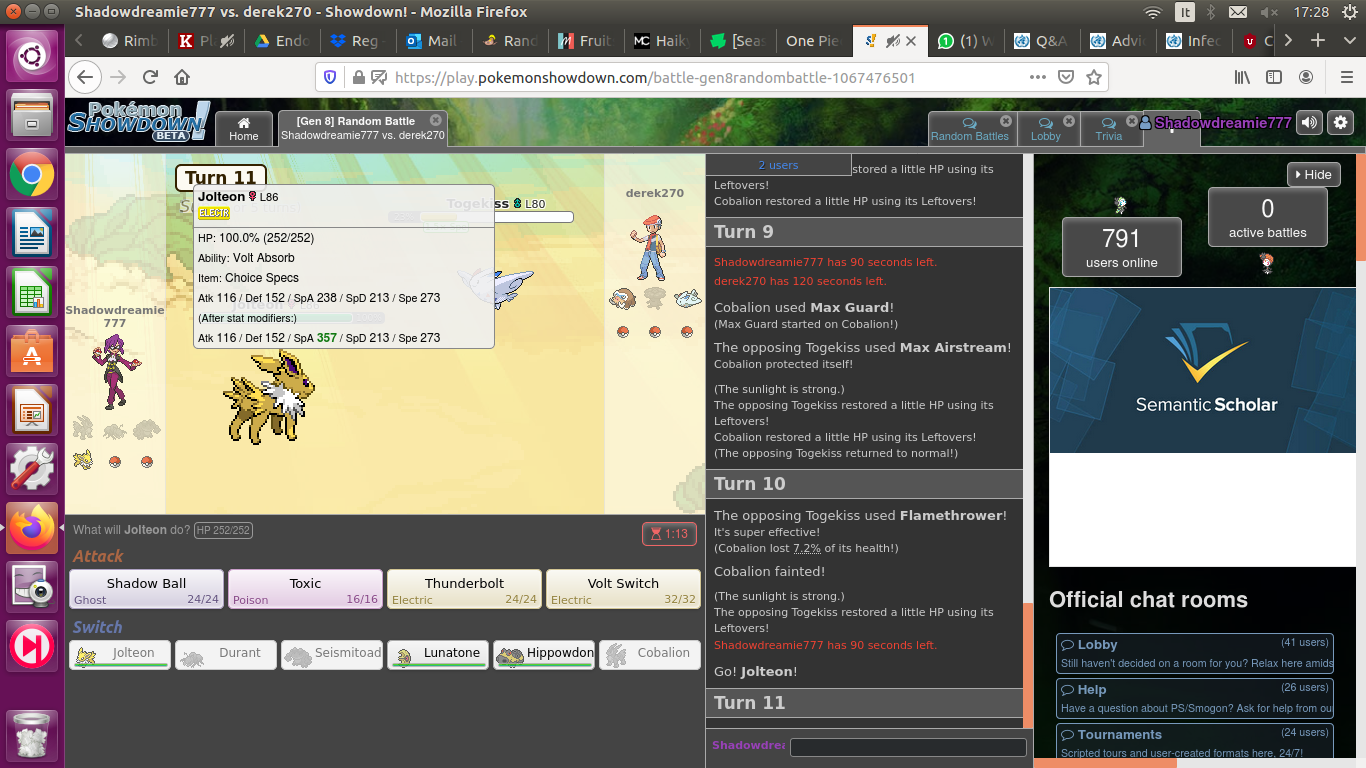Toggle Showdown sound button

pyautogui.click(x=1309, y=122)
